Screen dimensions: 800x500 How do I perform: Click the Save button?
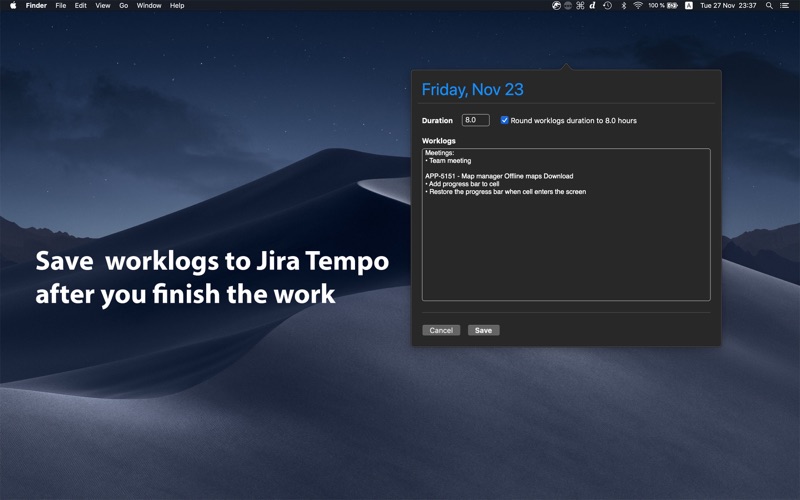tap(483, 330)
